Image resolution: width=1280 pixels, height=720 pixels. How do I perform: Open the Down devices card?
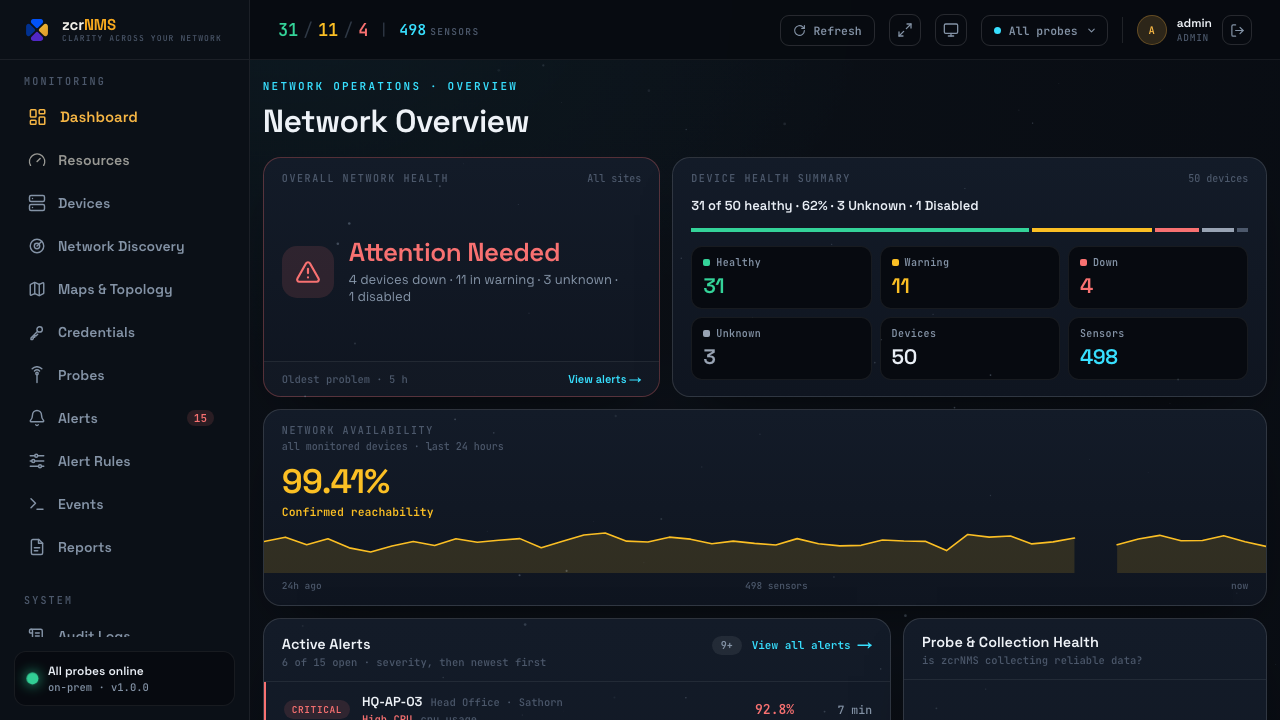tap(1158, 277)
